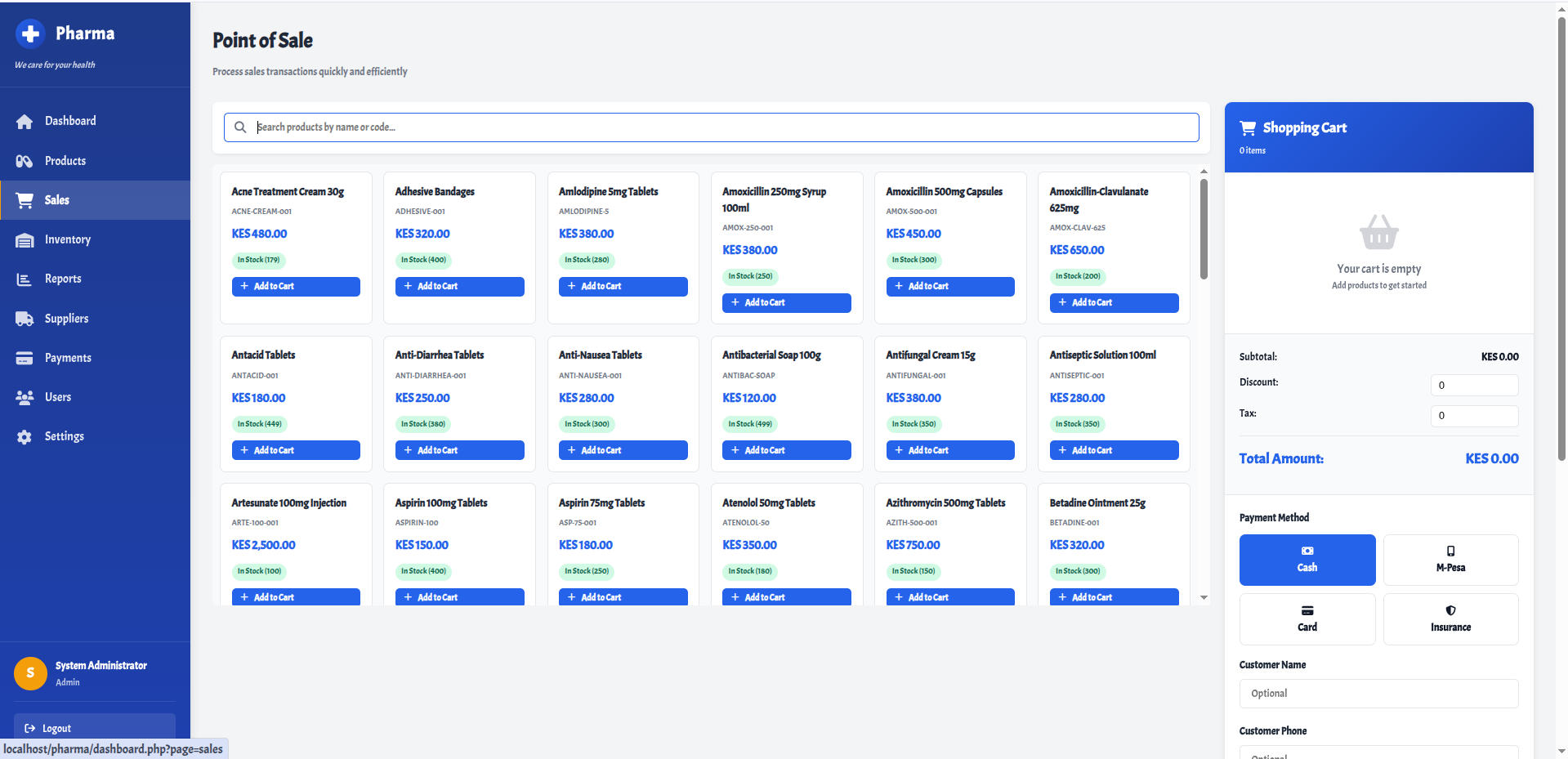Select Cash payment method
Viewport: 1568px width, 759px height.
click(x=1307, y=560)
